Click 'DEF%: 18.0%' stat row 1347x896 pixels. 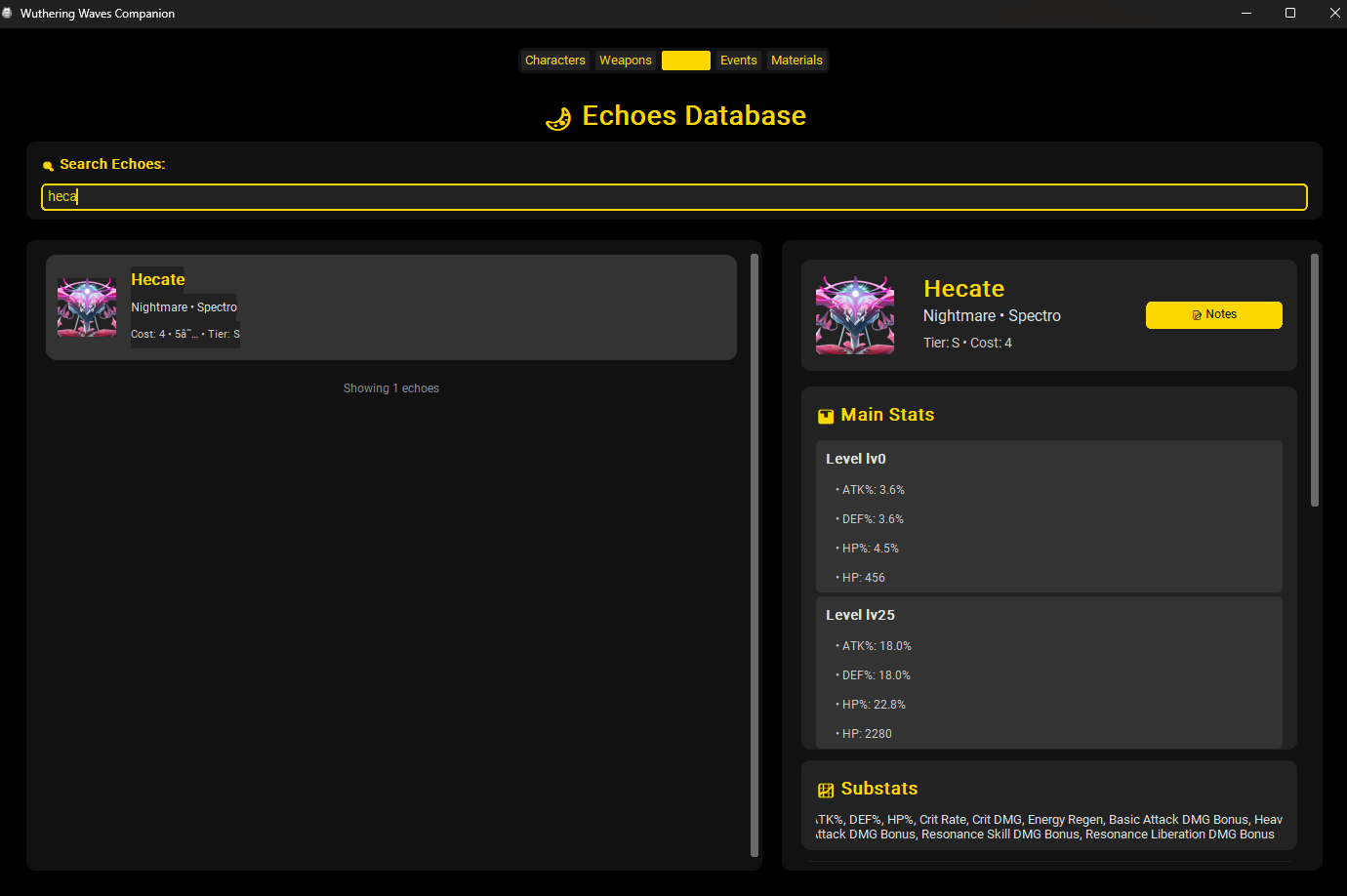874,675
